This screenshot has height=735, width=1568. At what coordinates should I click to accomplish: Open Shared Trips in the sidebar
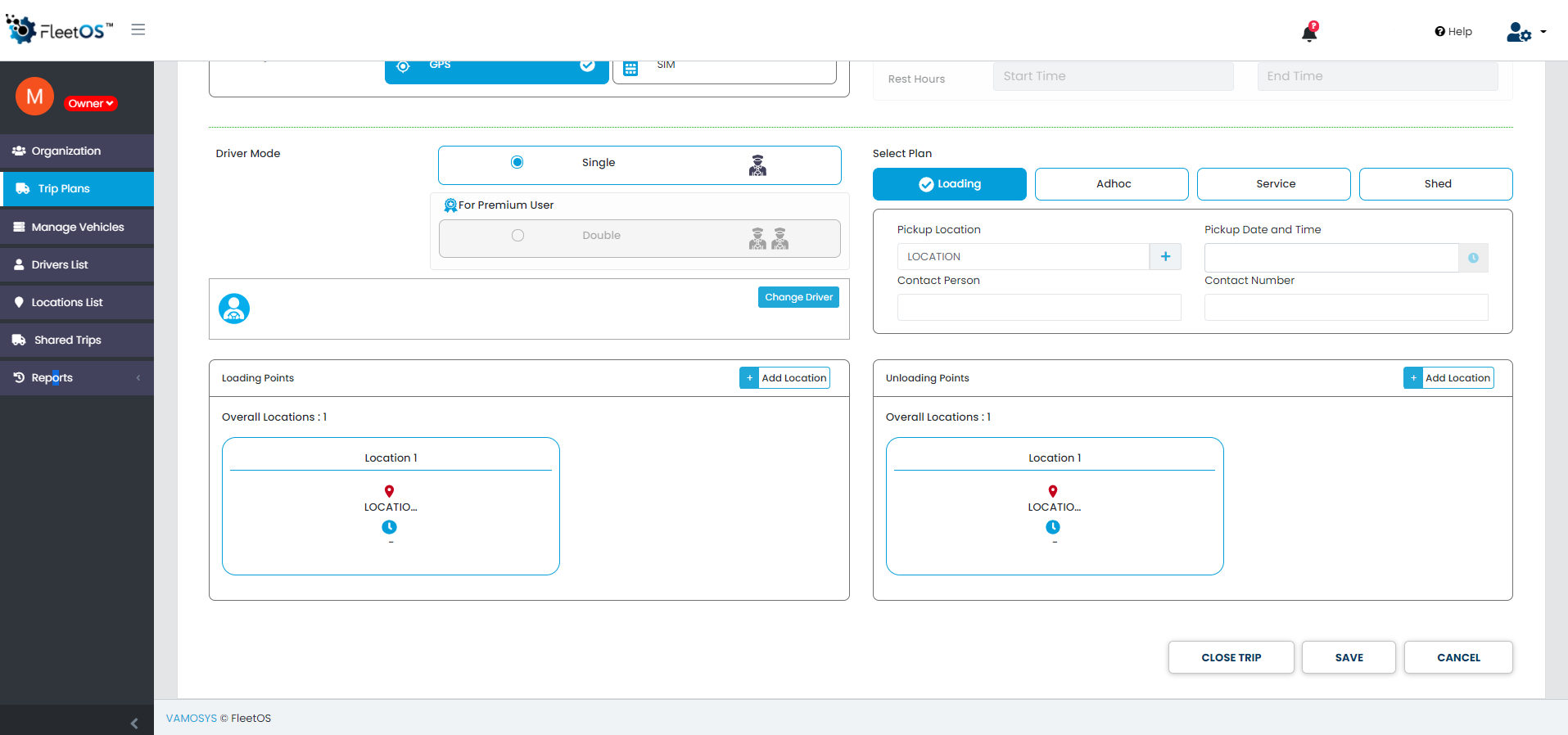tap(77, 340)
